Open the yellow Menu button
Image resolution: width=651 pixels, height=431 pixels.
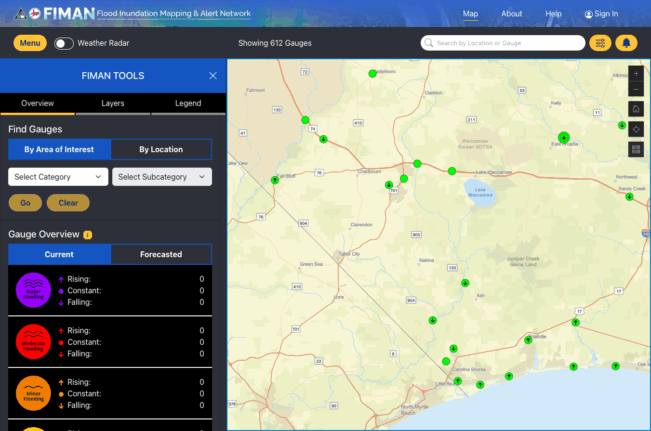click(x=30, y=43)
